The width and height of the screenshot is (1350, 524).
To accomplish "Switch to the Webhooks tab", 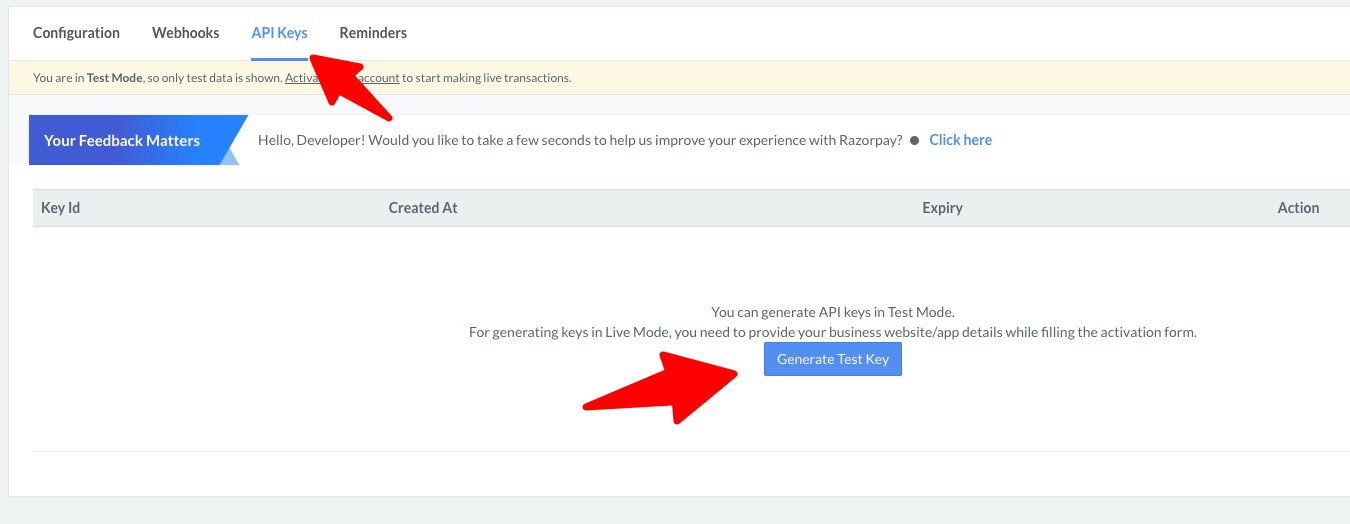I will pyautogui.click(x=185, y=33).
